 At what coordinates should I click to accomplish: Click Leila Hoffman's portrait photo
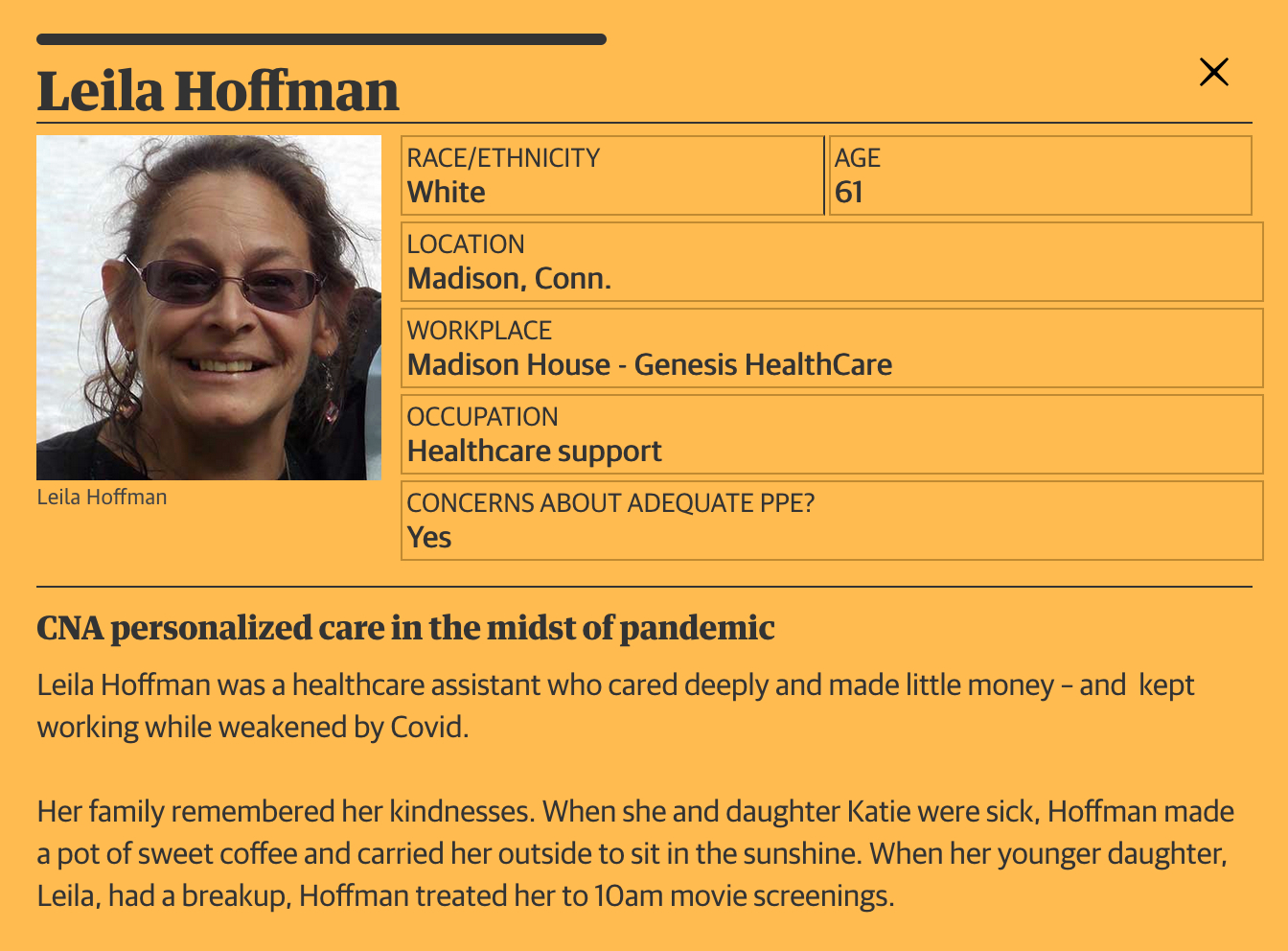(209, 307)
